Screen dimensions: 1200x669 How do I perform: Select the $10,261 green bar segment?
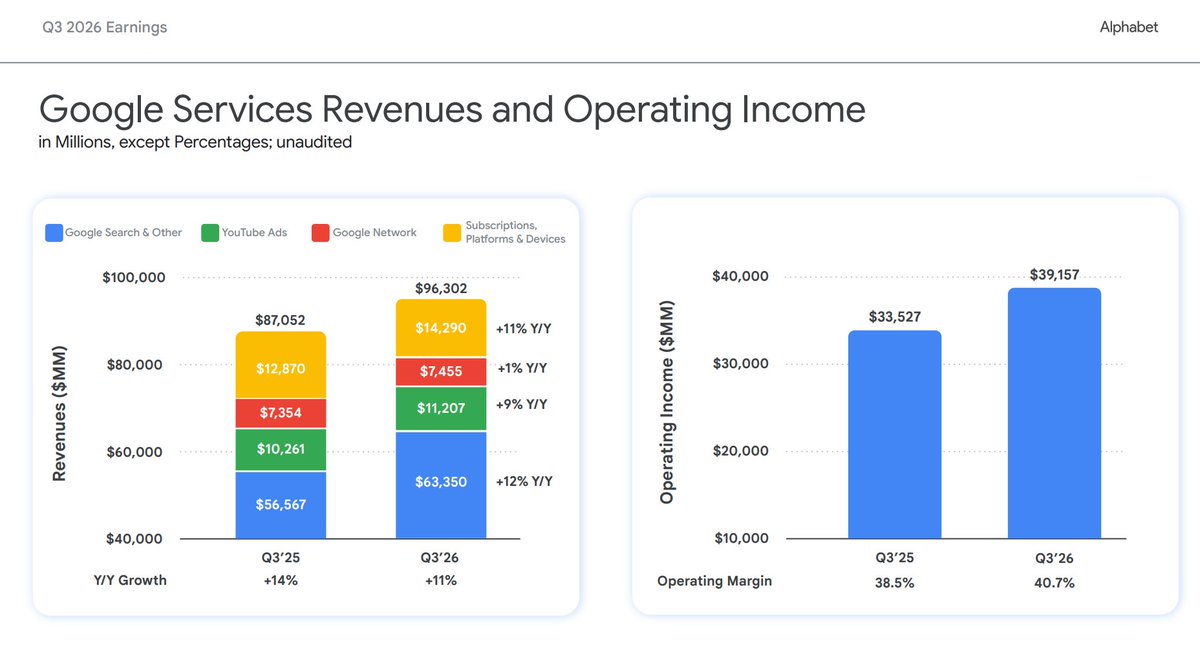[281, 450]
